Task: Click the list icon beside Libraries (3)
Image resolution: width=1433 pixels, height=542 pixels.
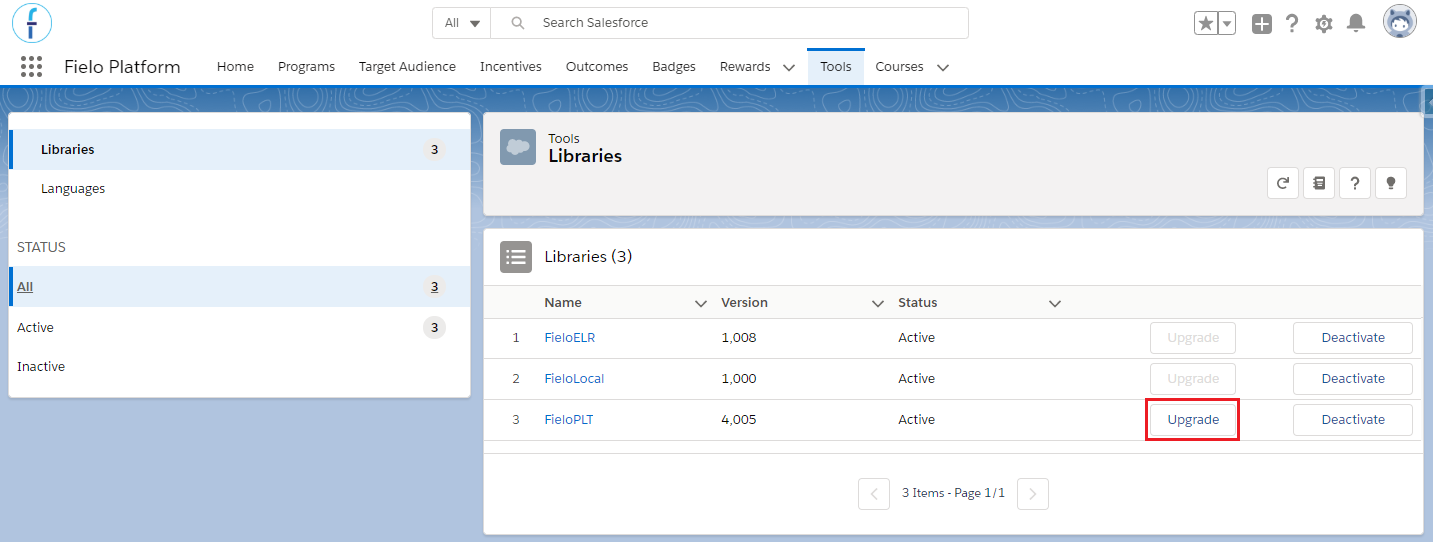Action: click(516, 257)
